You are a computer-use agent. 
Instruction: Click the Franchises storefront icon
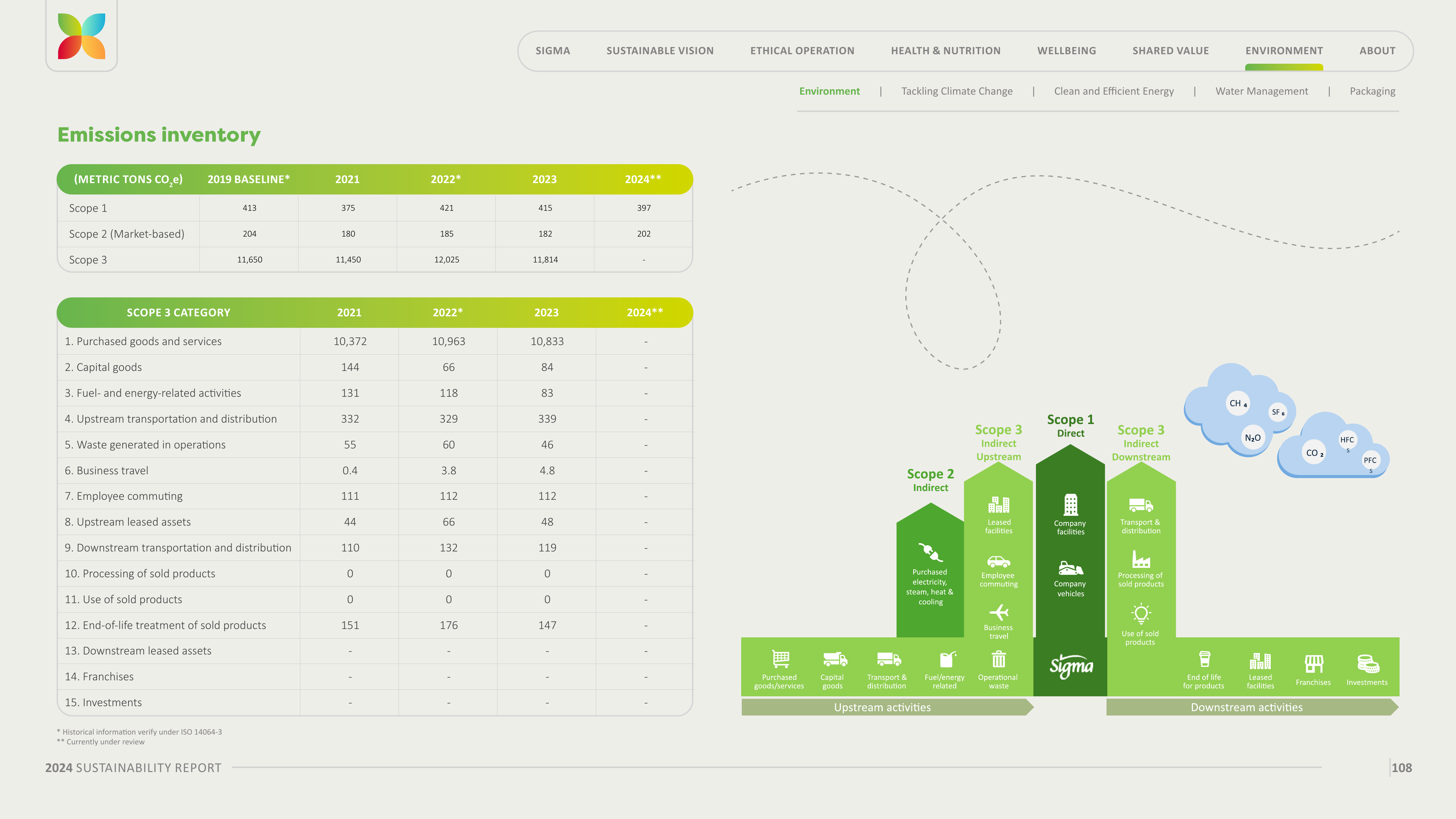pos(1314,664)
